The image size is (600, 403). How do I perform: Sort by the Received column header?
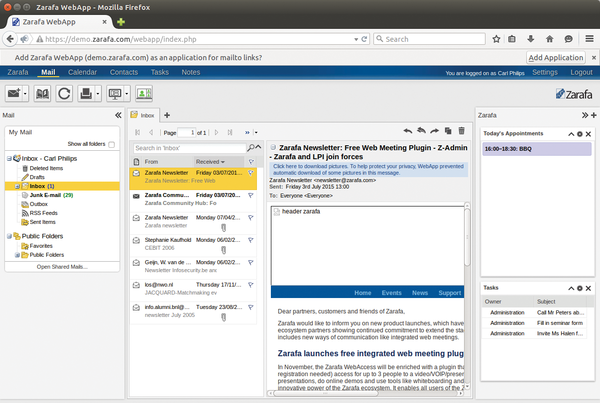click(218, 162)
